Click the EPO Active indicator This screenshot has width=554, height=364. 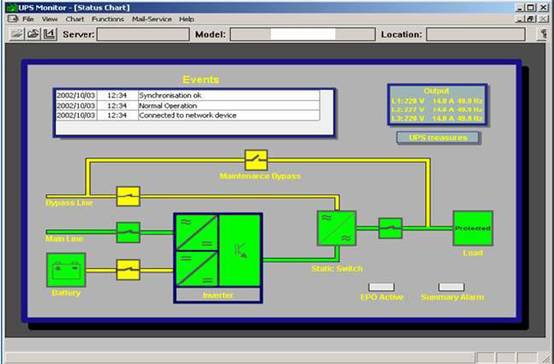pos(382,287)
